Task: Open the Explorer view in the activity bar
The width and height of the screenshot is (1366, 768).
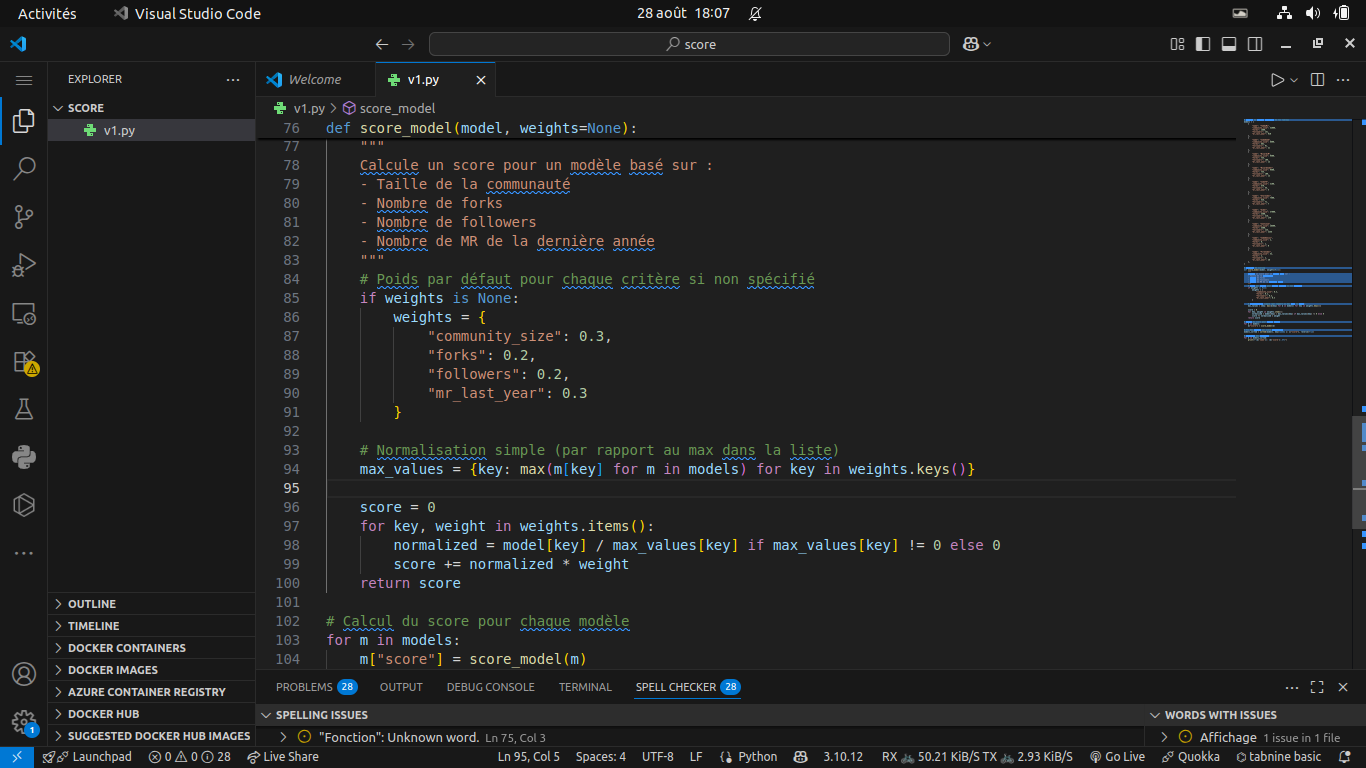Action: pyautogui.click(x=24, y=122)
